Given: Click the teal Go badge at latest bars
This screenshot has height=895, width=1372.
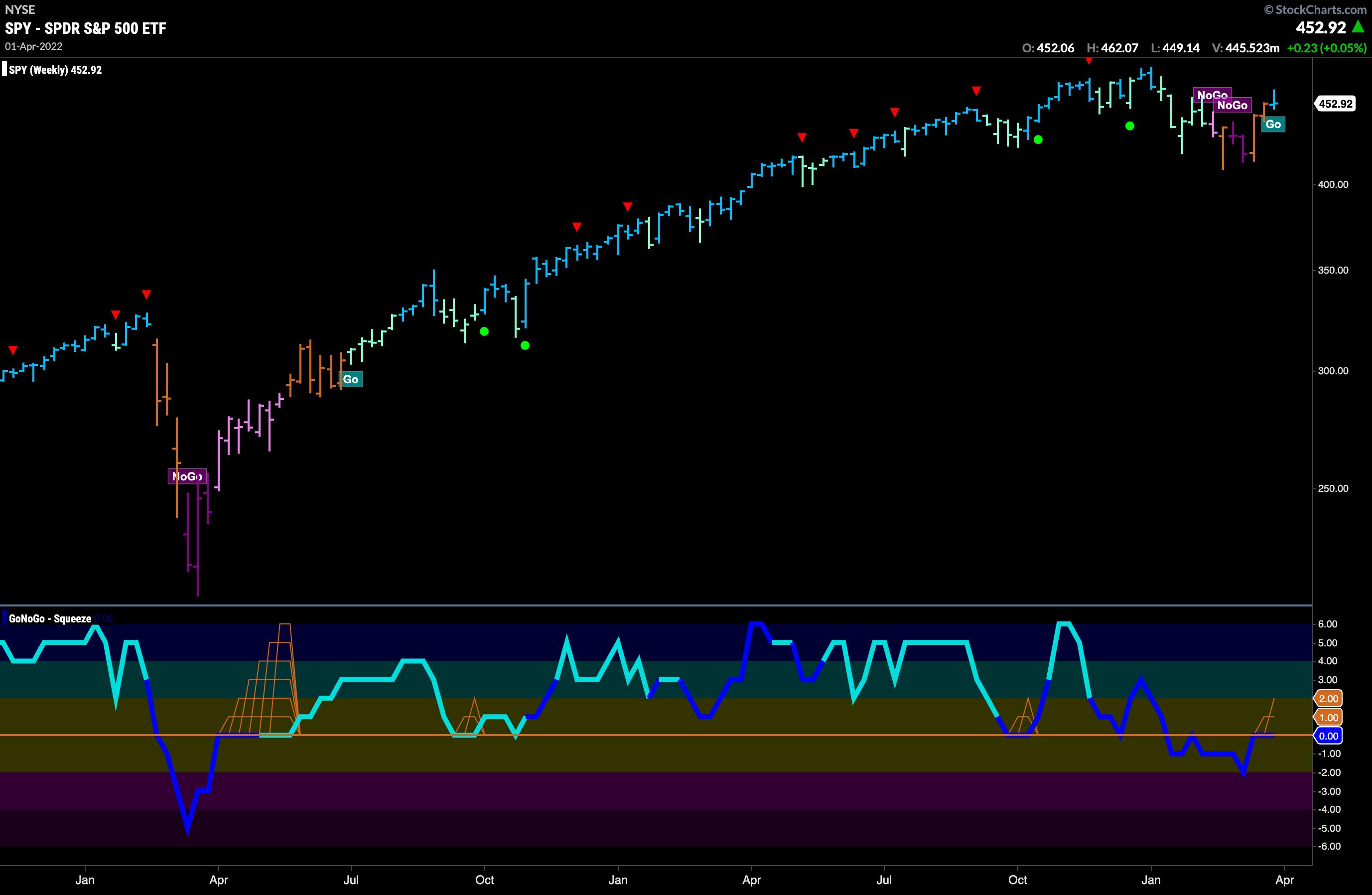Looking at the screenshot, I should (x=1273, y=125).
